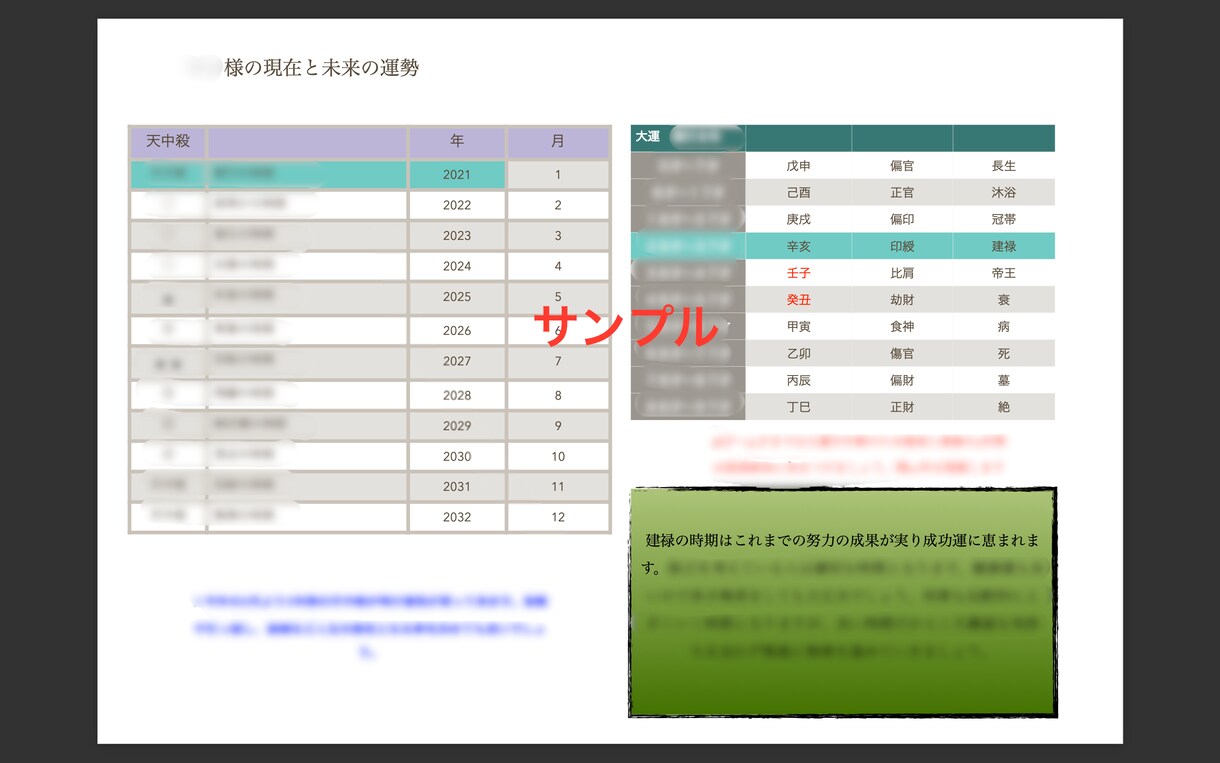Click the year cell 2031
This screenshot has width=1220, height=763.
click(457, 487)
